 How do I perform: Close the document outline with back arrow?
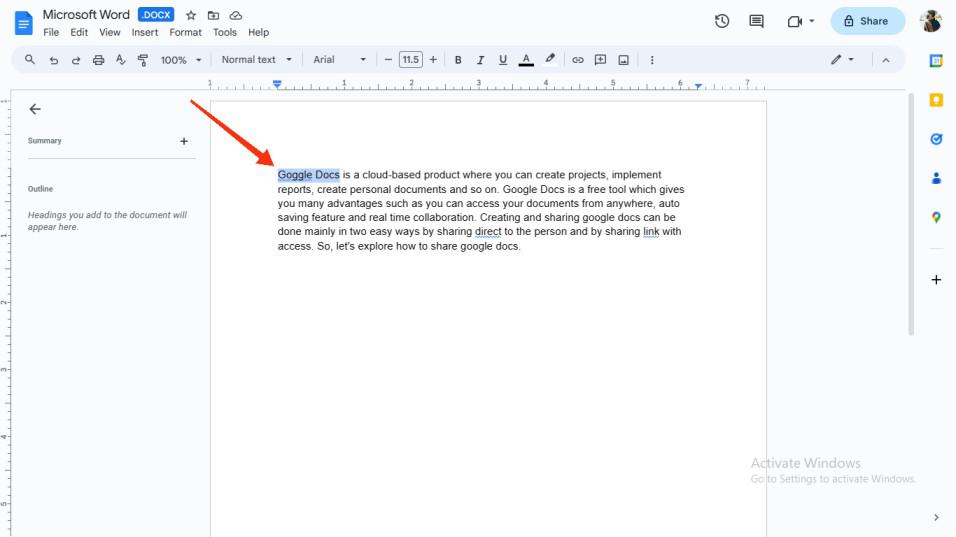(35, 109)
